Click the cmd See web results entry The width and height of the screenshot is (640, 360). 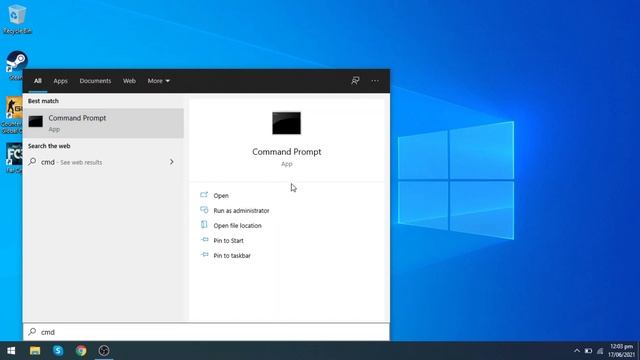click(103, 162)
